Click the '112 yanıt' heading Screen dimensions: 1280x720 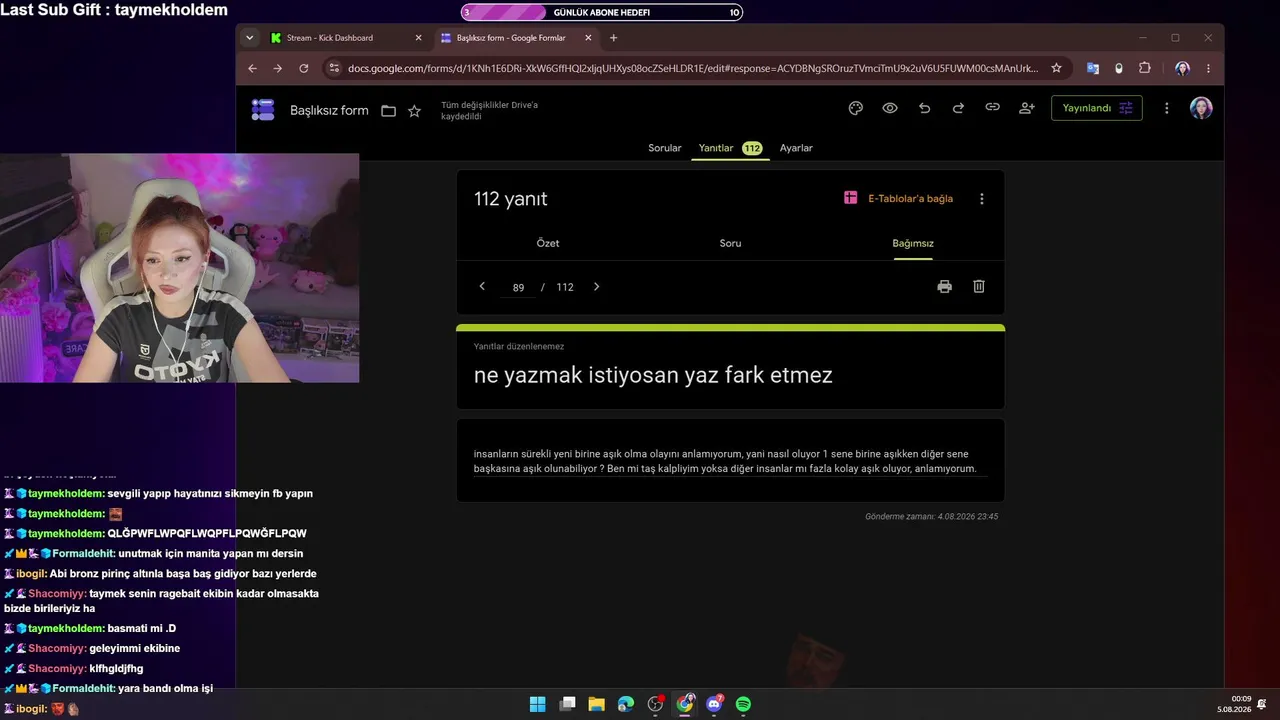point(511,199)
